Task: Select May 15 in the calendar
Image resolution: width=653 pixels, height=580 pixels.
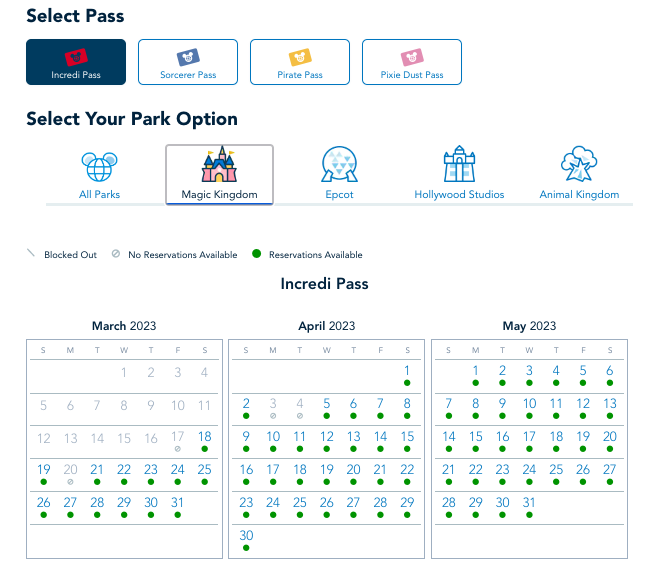Action: [476, 437]
